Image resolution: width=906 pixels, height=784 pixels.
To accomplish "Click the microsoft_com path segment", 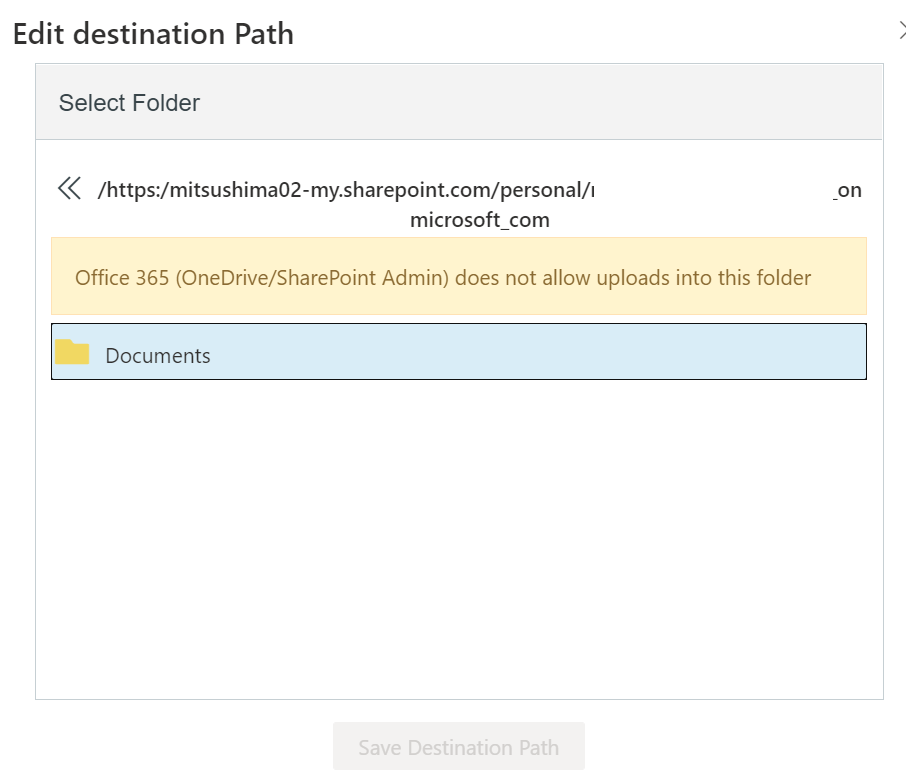I will pos(479,220).
